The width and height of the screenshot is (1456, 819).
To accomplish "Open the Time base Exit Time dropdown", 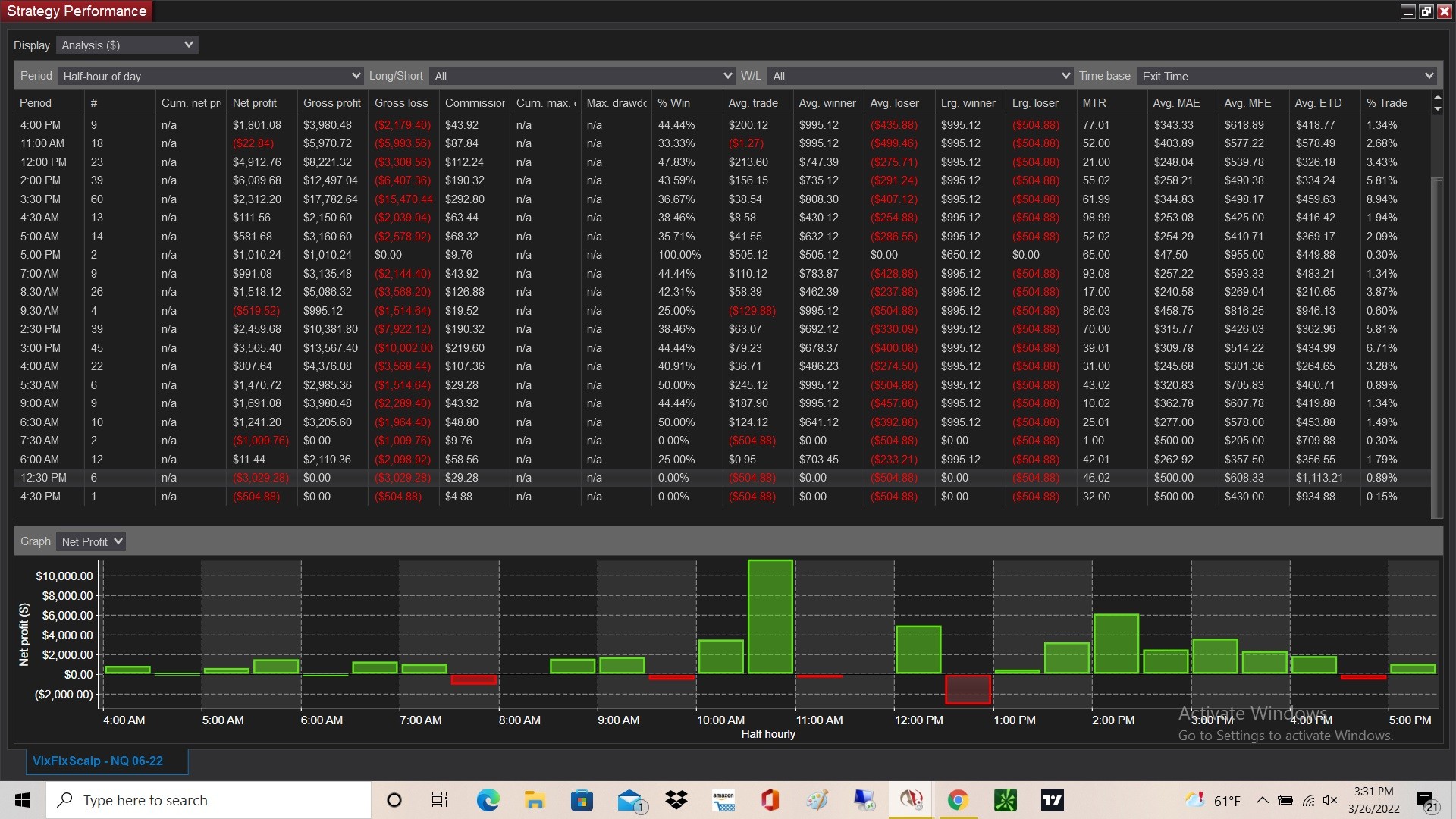I will click(x=1286, y=76).
